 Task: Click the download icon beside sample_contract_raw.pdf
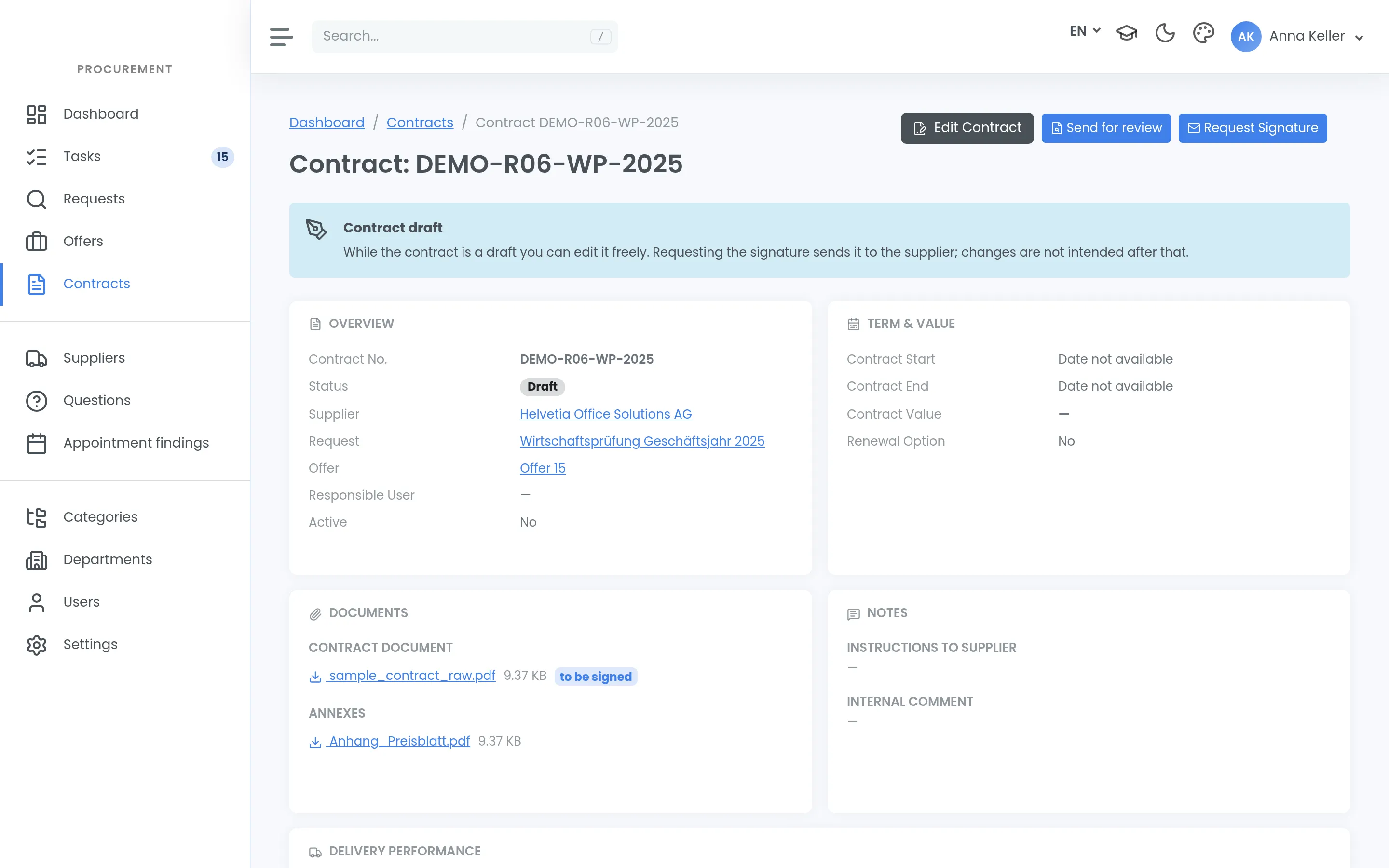(x=315, y=677)
